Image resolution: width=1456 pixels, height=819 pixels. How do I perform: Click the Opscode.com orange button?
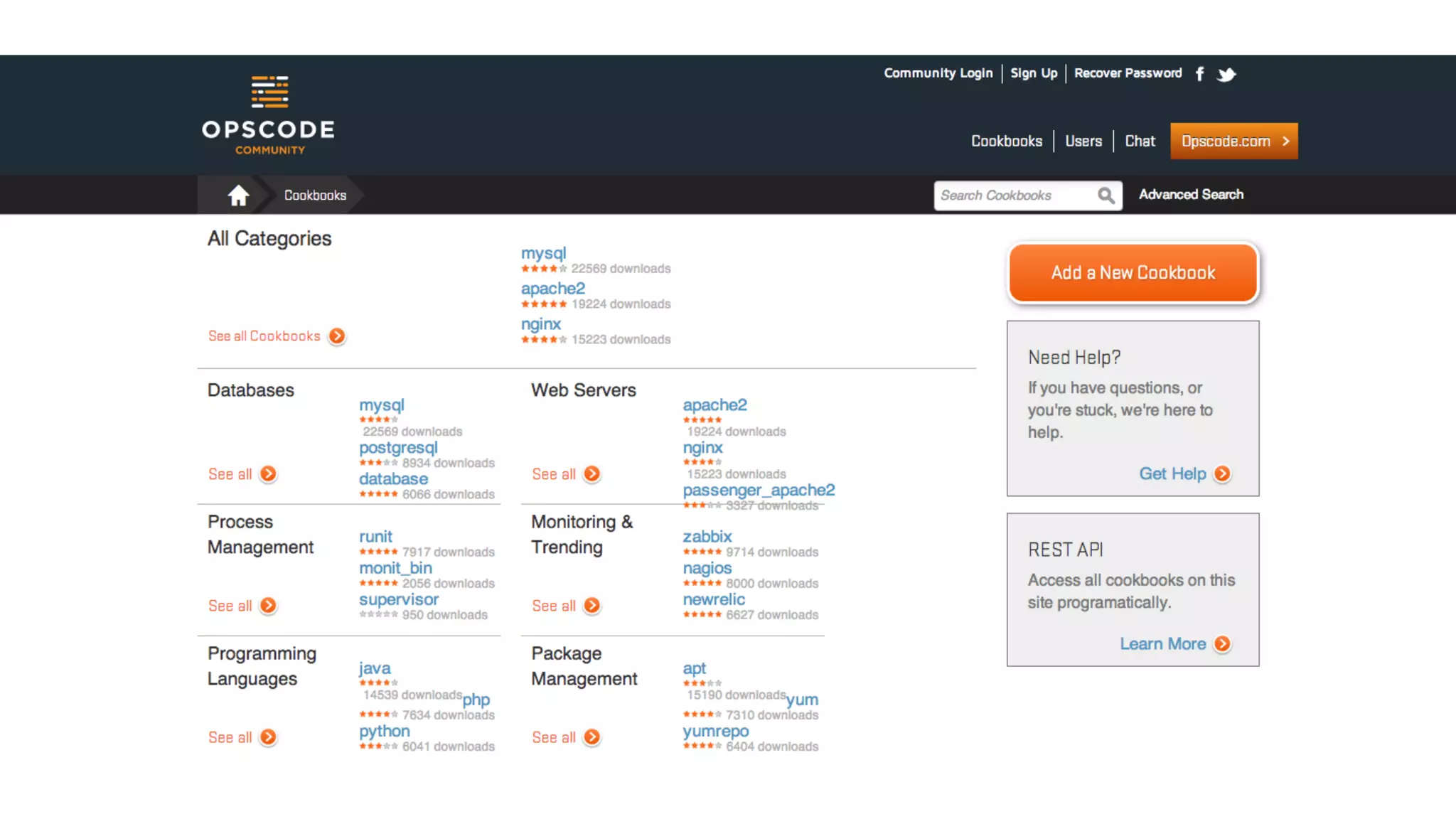1233,141
